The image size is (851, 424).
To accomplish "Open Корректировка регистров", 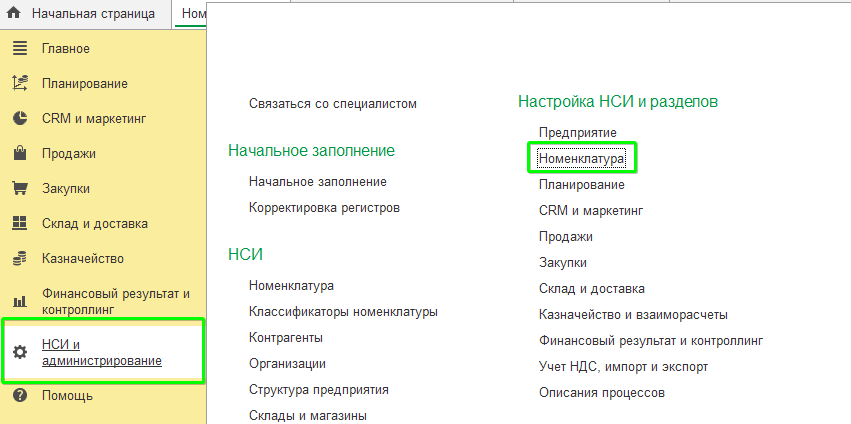I will click(x=324, y=207).
